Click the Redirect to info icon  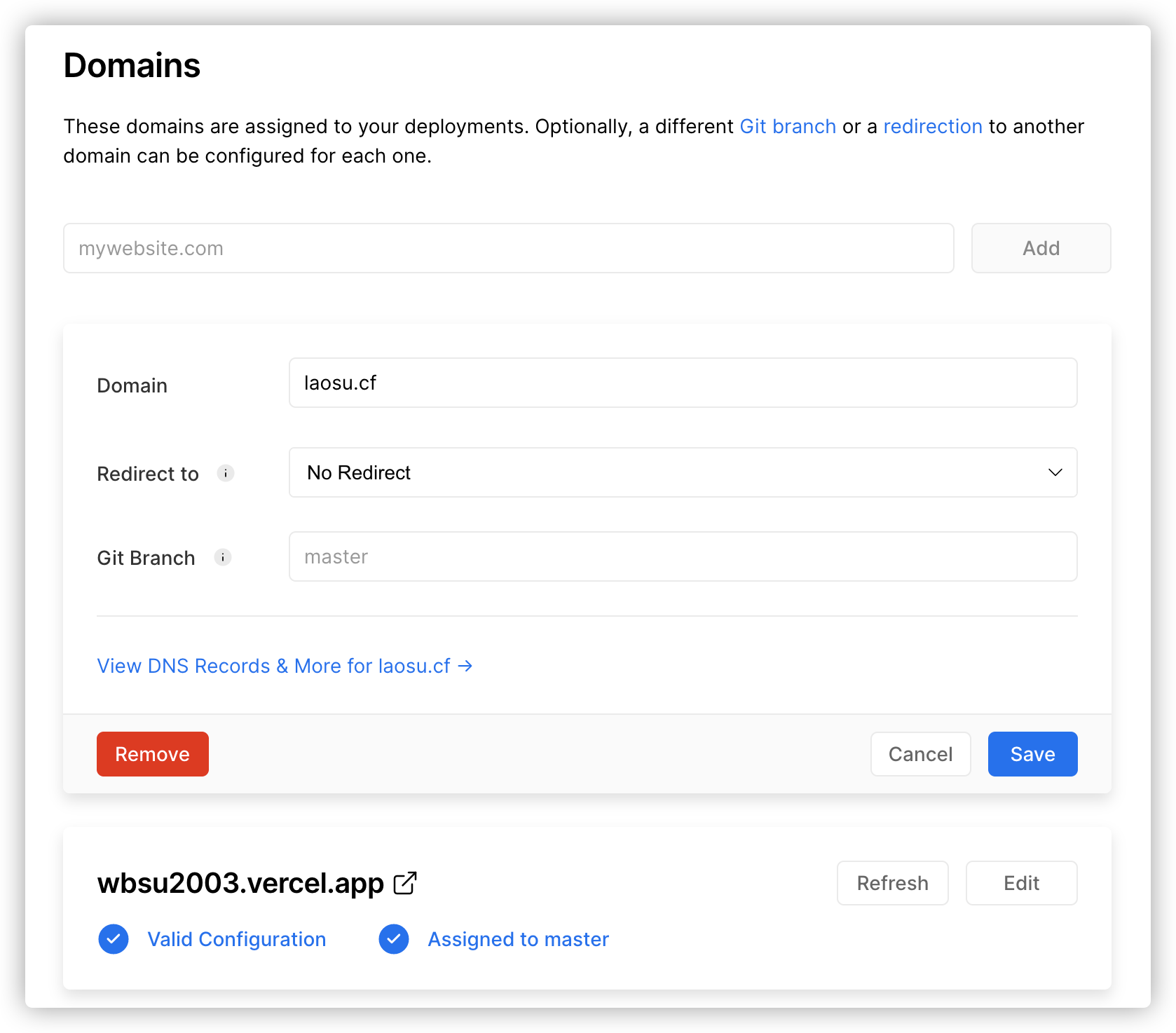[x=225, y=473]
